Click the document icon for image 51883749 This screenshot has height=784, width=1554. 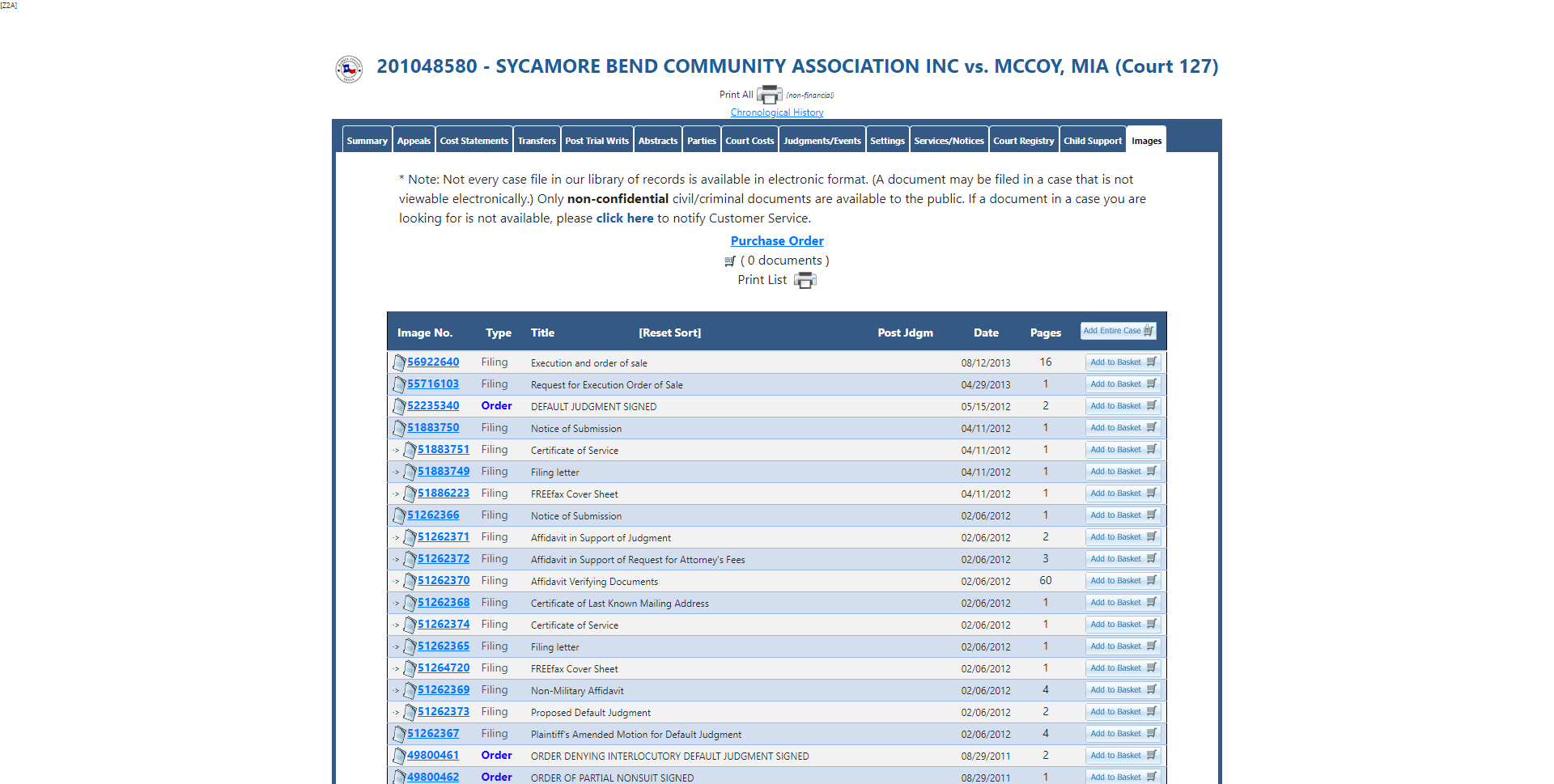click(x=410, y=472)
